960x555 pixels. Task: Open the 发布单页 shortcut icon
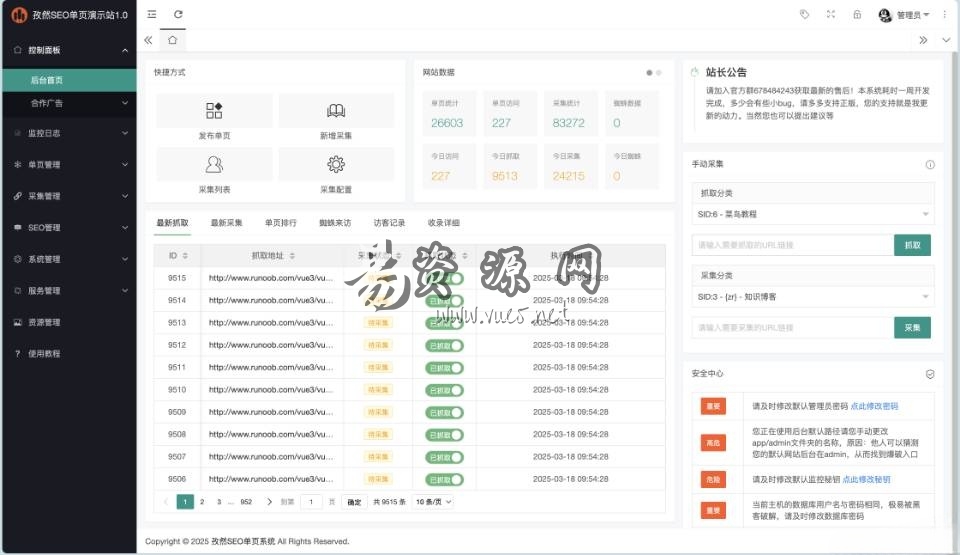pyautogui.click(x=214, y=111)
